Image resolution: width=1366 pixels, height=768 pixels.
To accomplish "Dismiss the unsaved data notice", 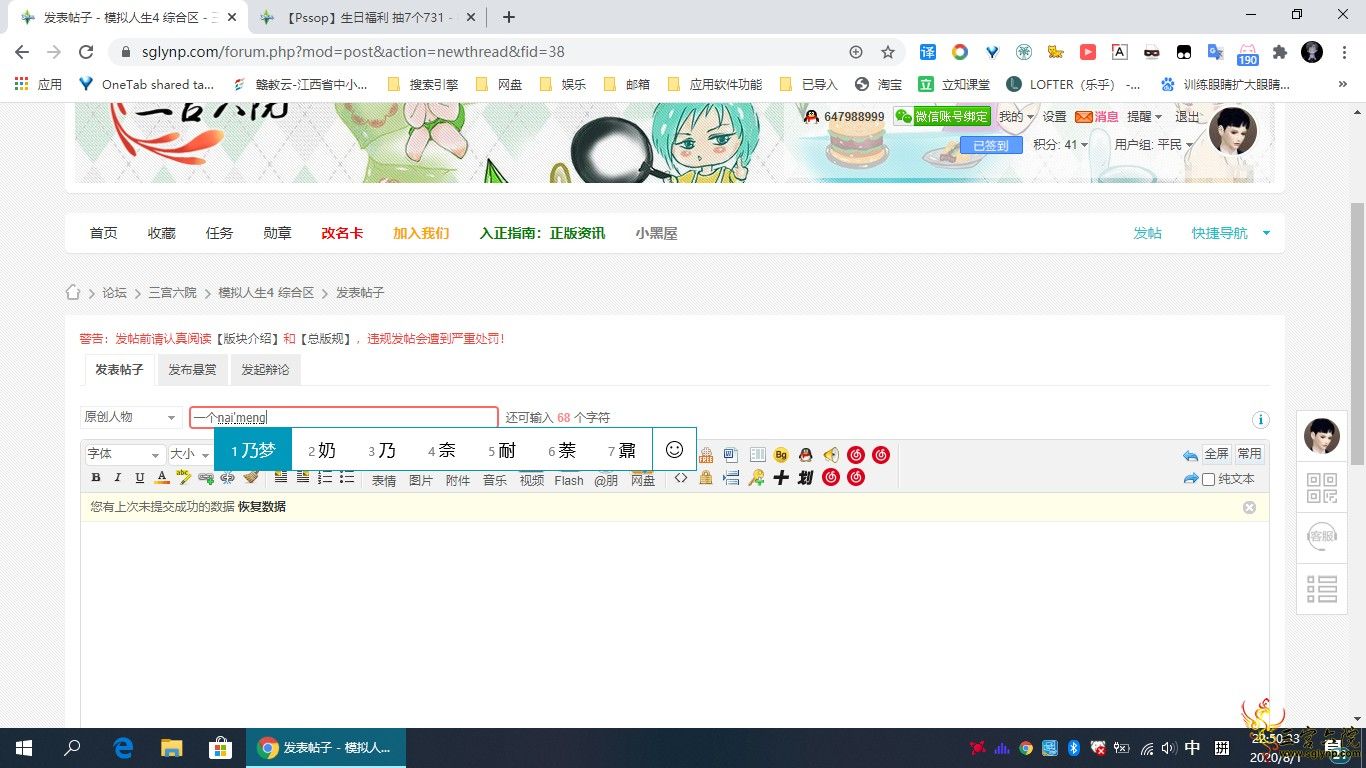I will point(1249,507).
